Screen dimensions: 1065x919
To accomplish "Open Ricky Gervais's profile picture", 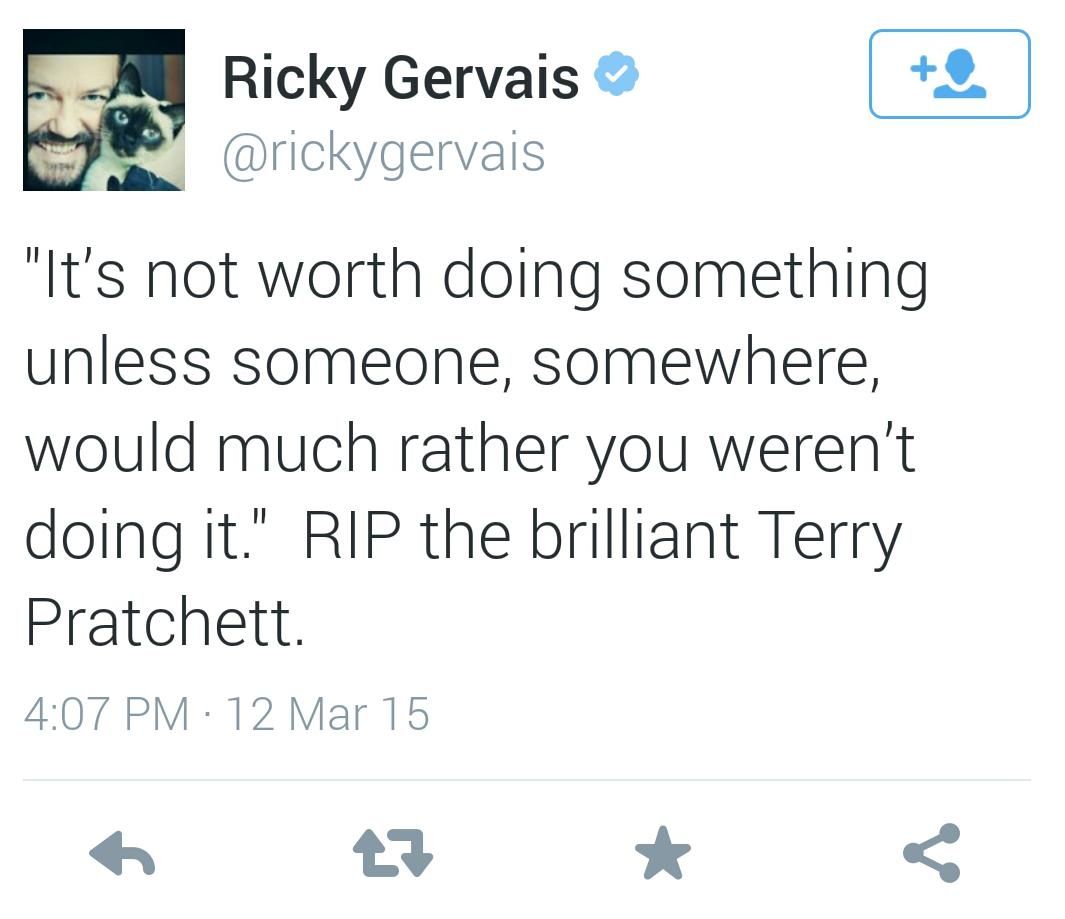I will pyautogui.click(x=104, y=110).
